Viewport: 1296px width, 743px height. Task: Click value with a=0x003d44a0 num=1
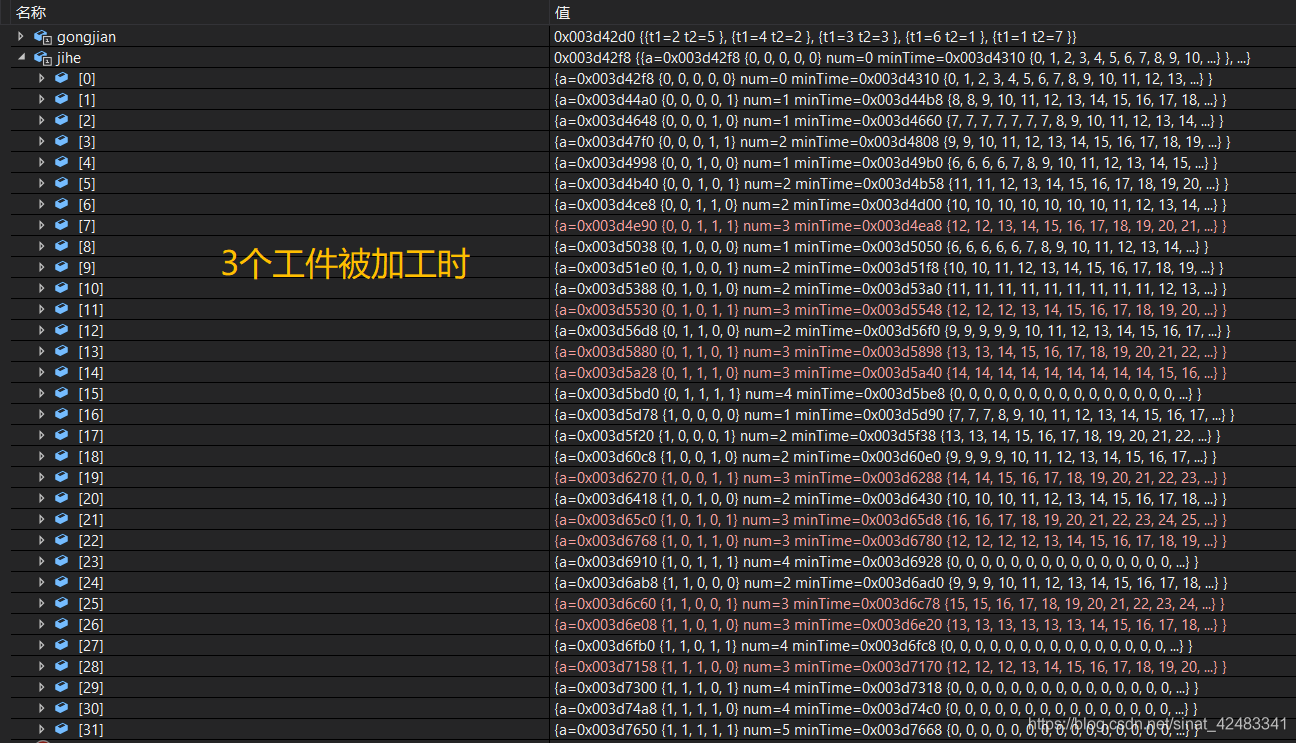890,99
